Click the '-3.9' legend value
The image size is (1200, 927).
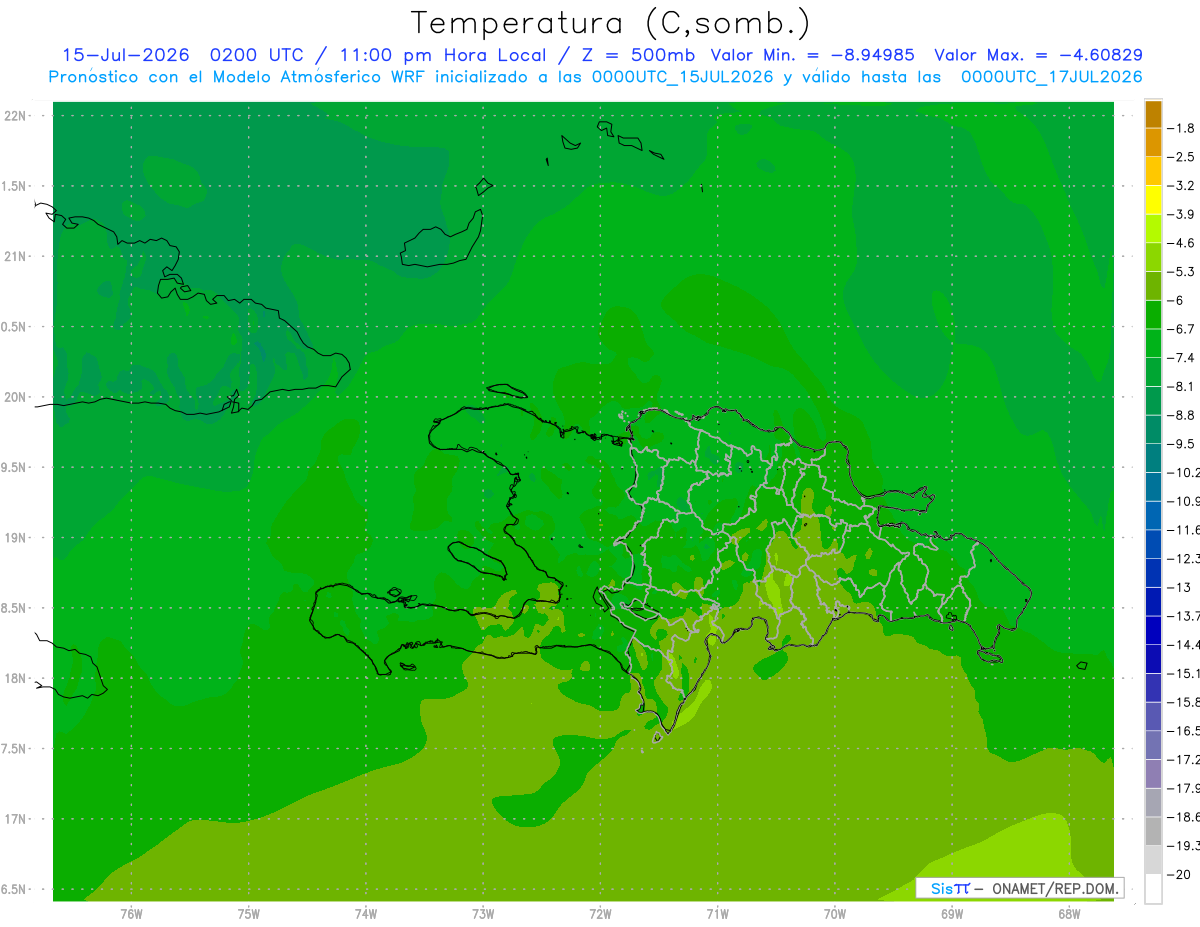point(1182,214)
